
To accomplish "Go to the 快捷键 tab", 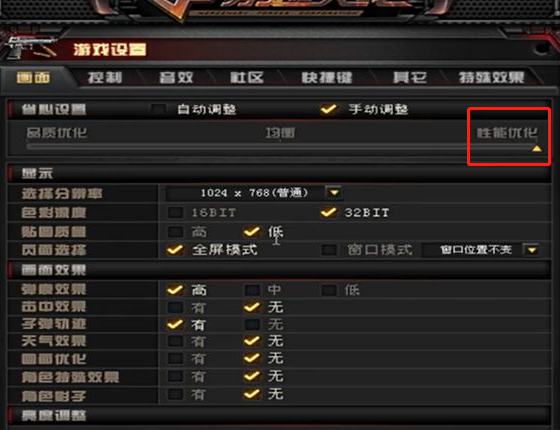I will click(327, 77).
